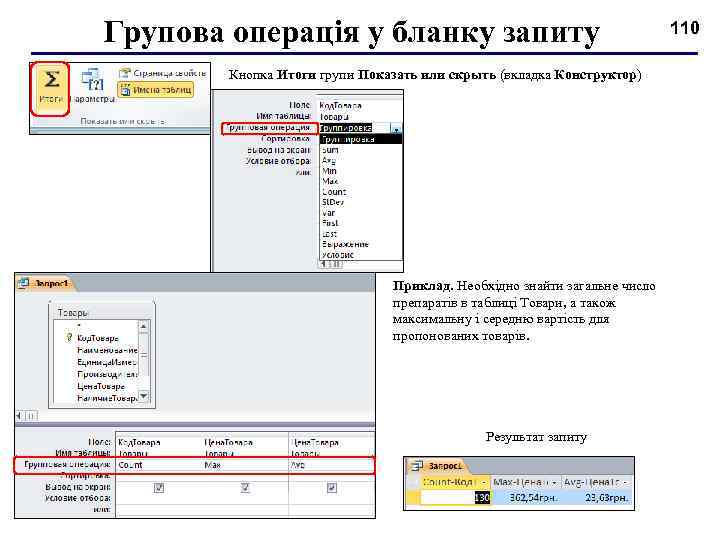Select Производитель field in Товары list
This screenshot has height=540, width=720.
pos(107,374)
